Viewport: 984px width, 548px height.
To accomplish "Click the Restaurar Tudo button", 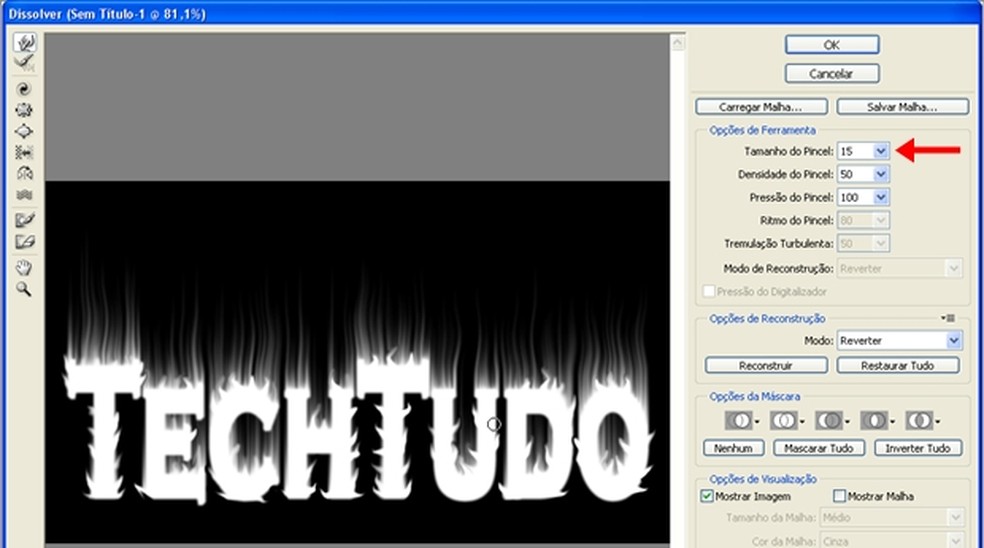I will pos(898,365).
